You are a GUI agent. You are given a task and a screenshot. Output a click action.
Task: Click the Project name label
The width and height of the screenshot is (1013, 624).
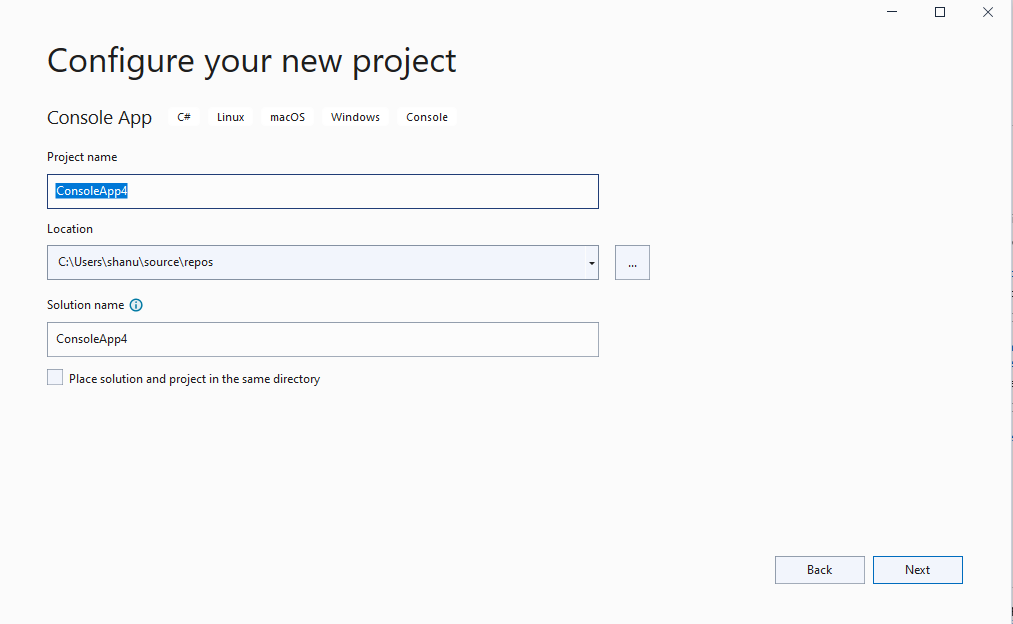[x=82, y=157]
